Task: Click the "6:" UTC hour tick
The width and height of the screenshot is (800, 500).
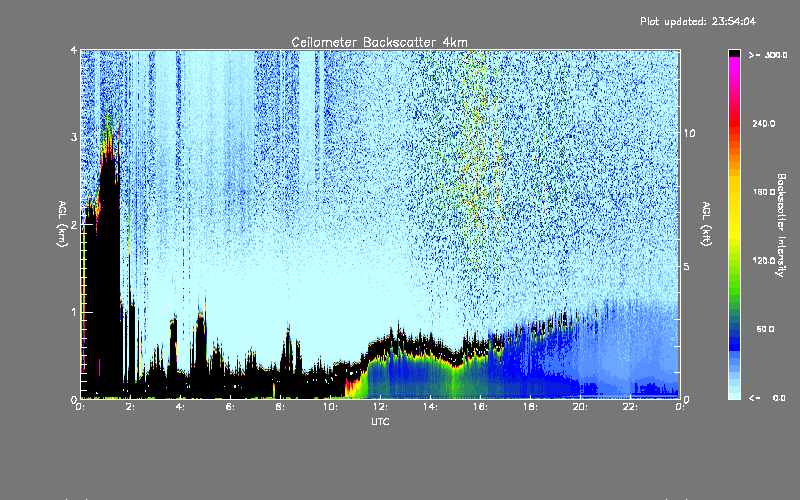Action: click(231, 407)
